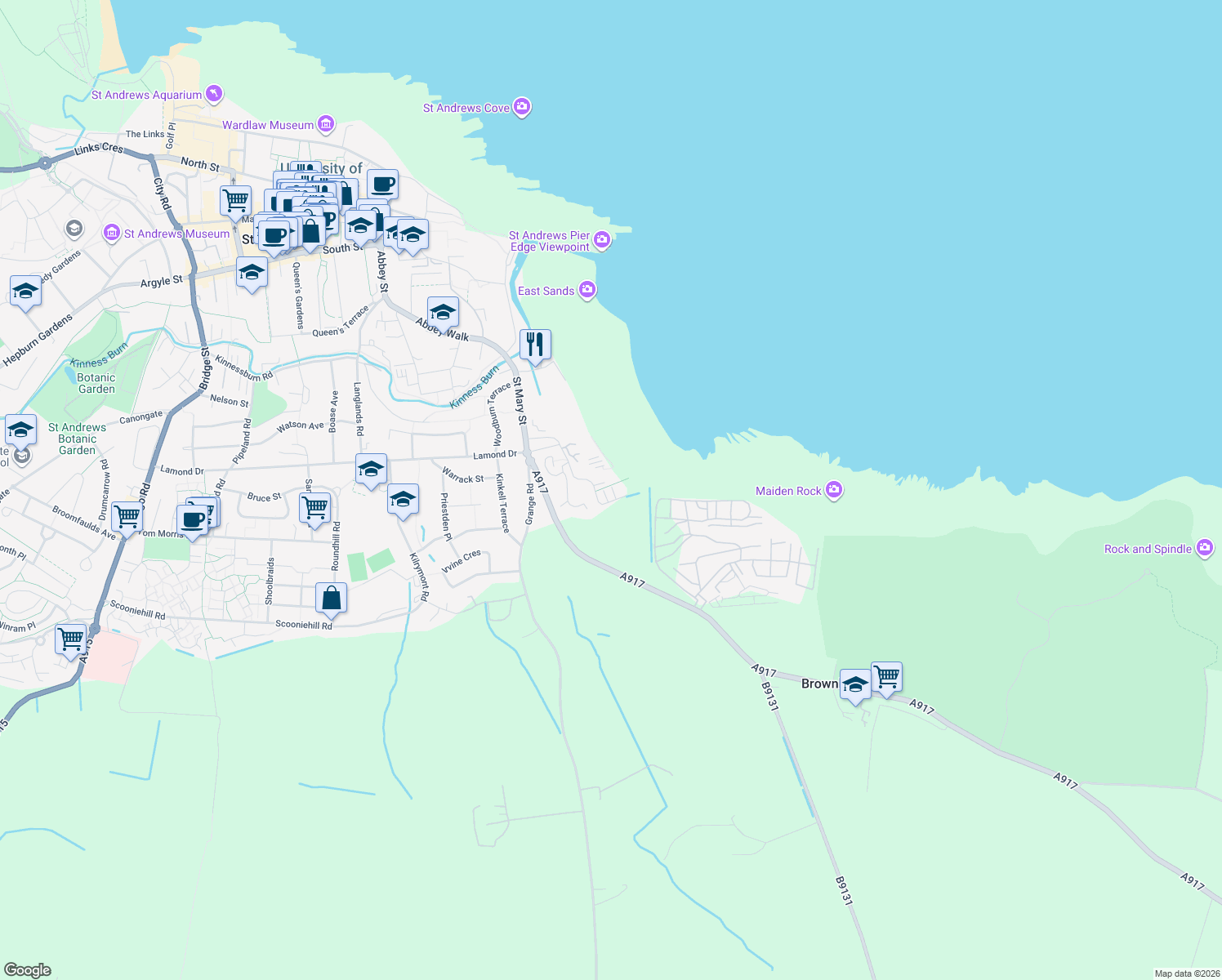Select the Abbey Walk road label
The image size is (1222, 980).
[x=443, y=329]
